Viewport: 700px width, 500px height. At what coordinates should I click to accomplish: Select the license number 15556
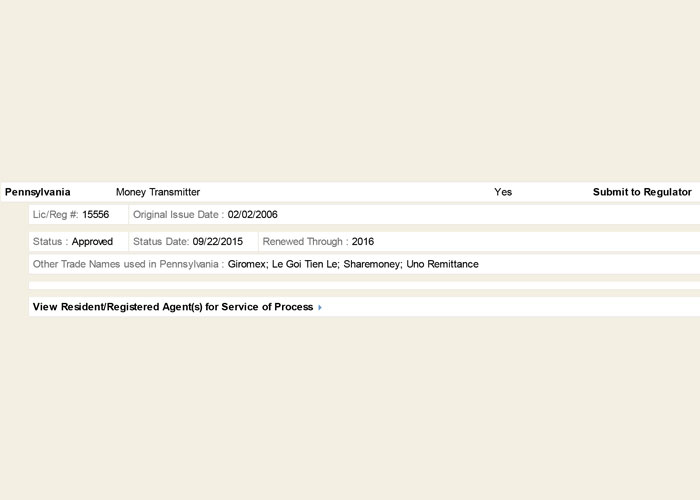click(x=96, y=215)
